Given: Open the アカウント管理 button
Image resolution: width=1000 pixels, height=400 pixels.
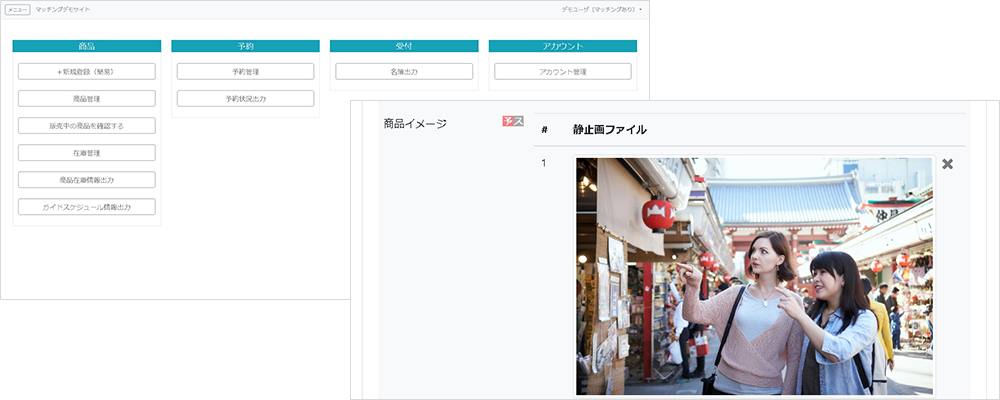Looking at the screenshot, I should click(x=562, y=71).
